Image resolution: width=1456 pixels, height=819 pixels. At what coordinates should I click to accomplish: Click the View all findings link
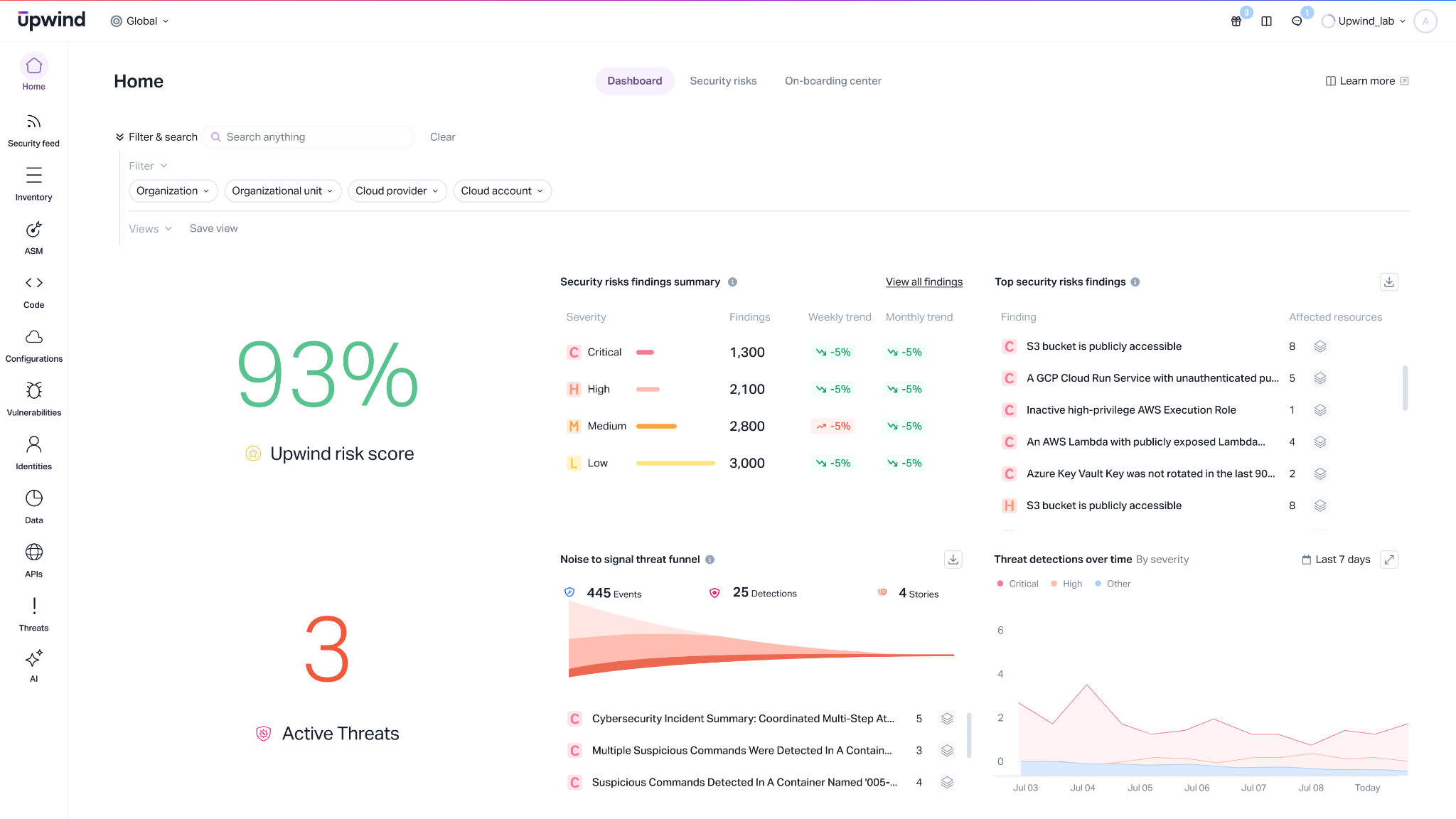coord(924,282)
